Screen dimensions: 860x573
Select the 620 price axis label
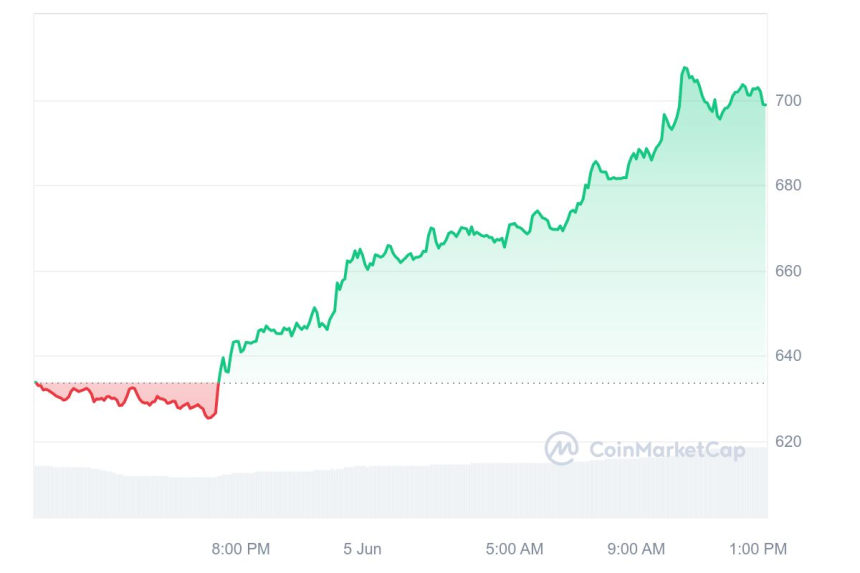tap(788, 441)
